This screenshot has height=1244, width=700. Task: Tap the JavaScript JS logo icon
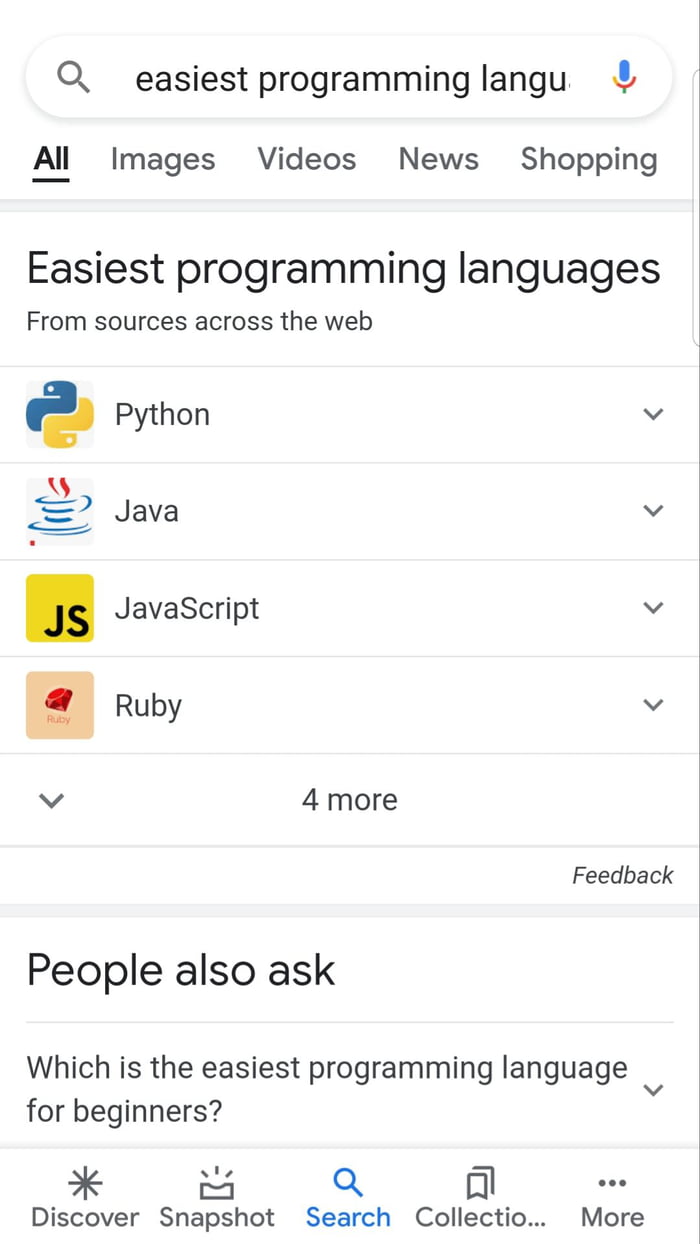click(x=60, y=608)
